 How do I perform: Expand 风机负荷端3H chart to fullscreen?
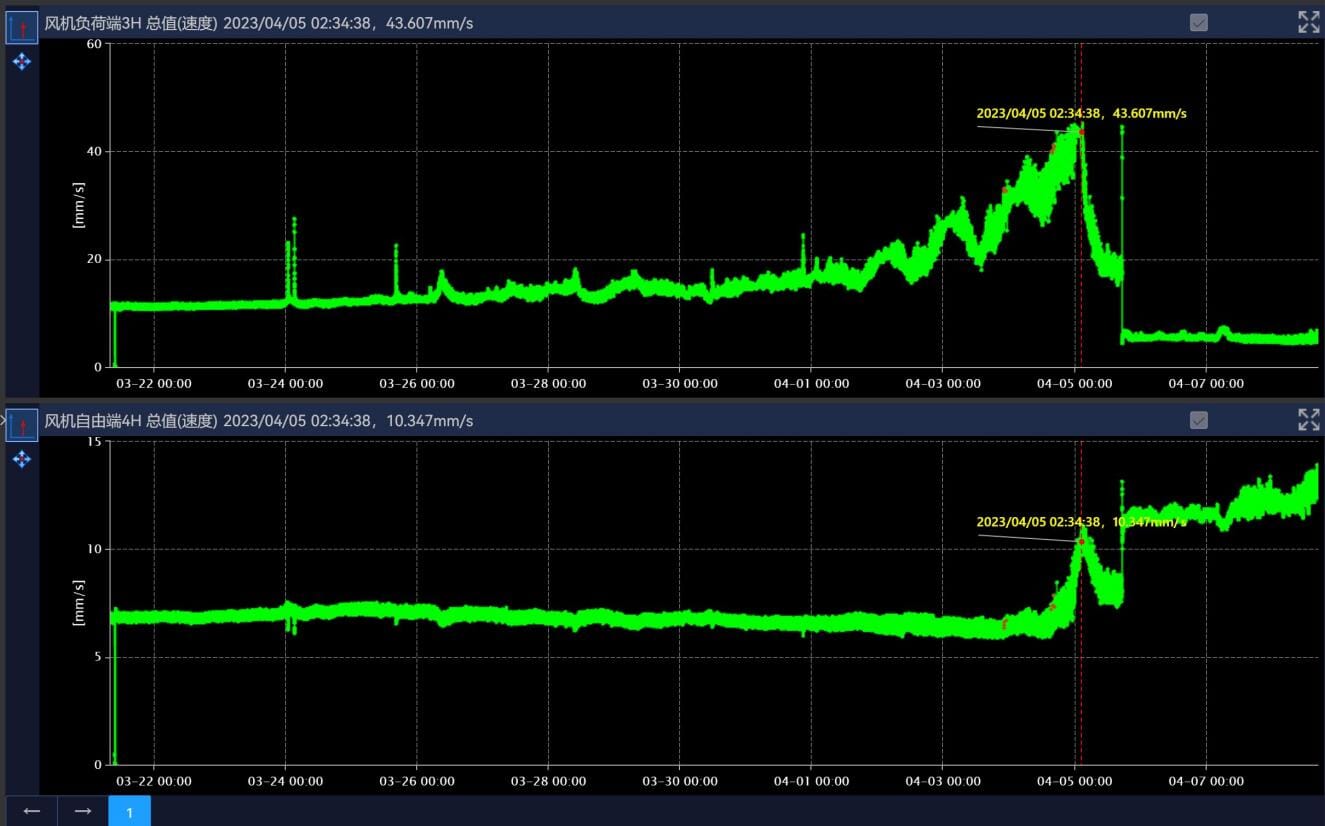coord(1308,23)
